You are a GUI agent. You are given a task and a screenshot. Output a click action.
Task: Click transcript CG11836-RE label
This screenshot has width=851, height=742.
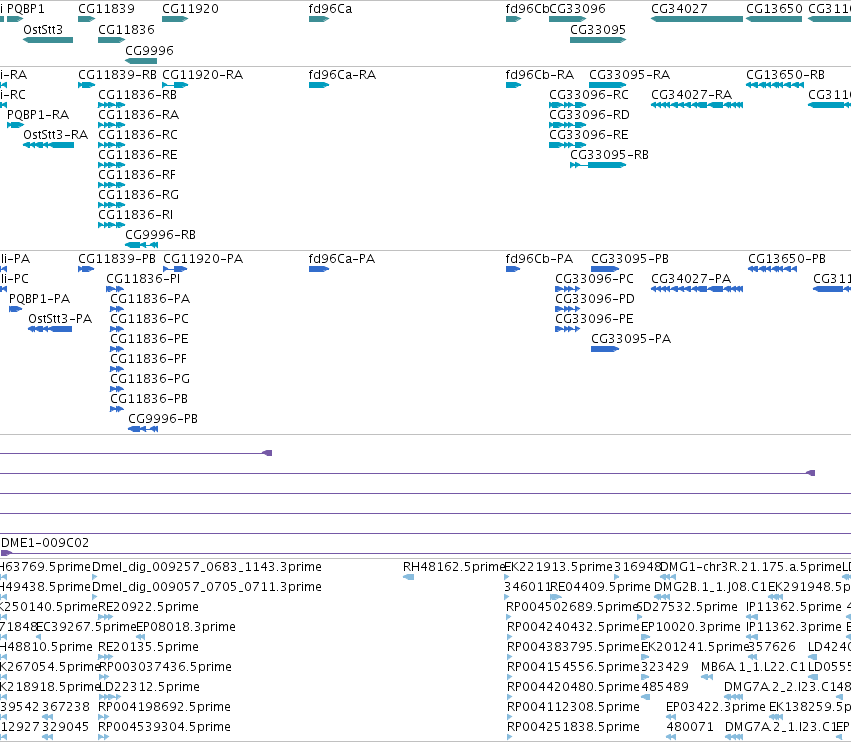pos(138,155)
